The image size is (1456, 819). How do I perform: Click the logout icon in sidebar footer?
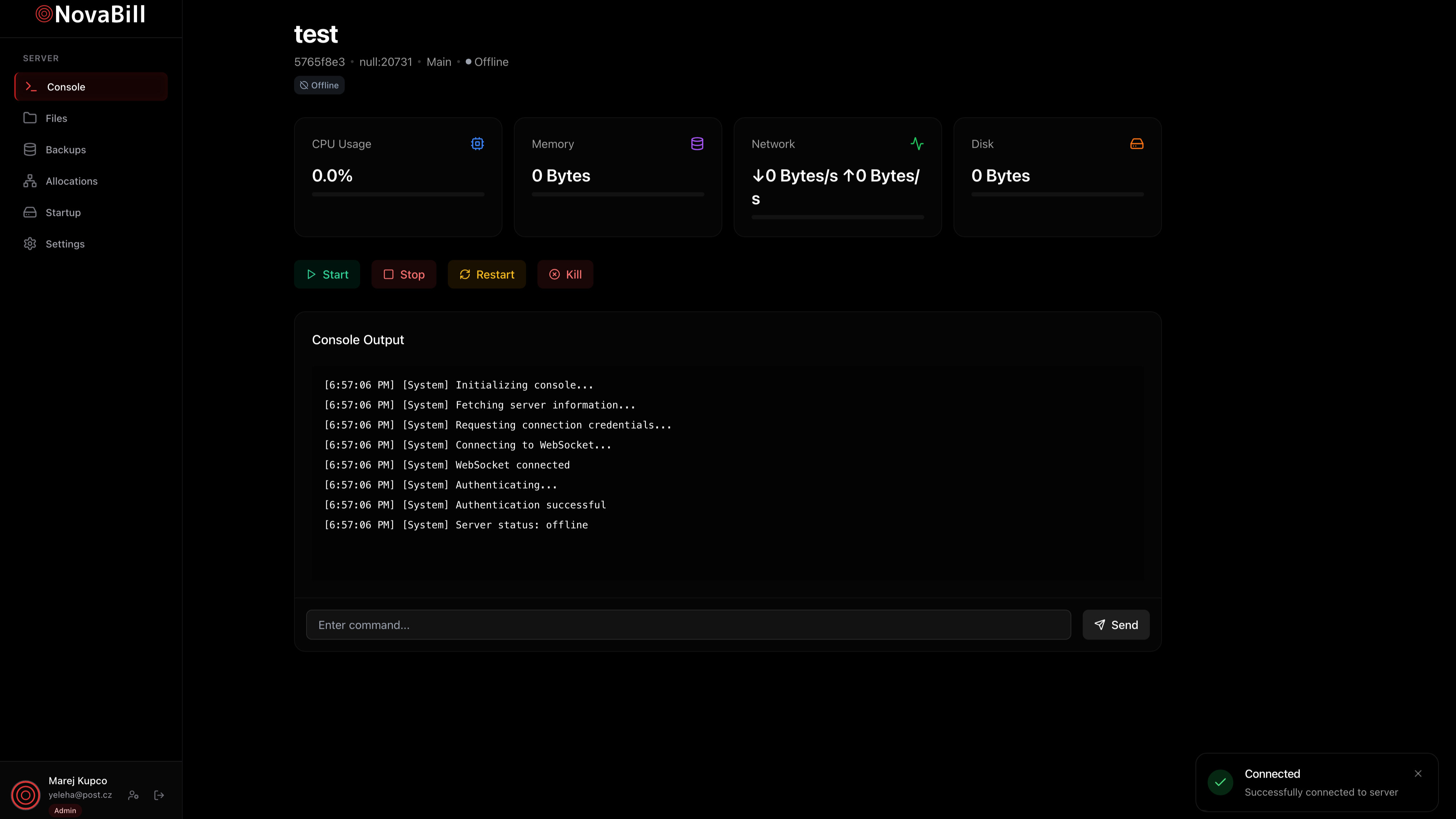point(159,795)
